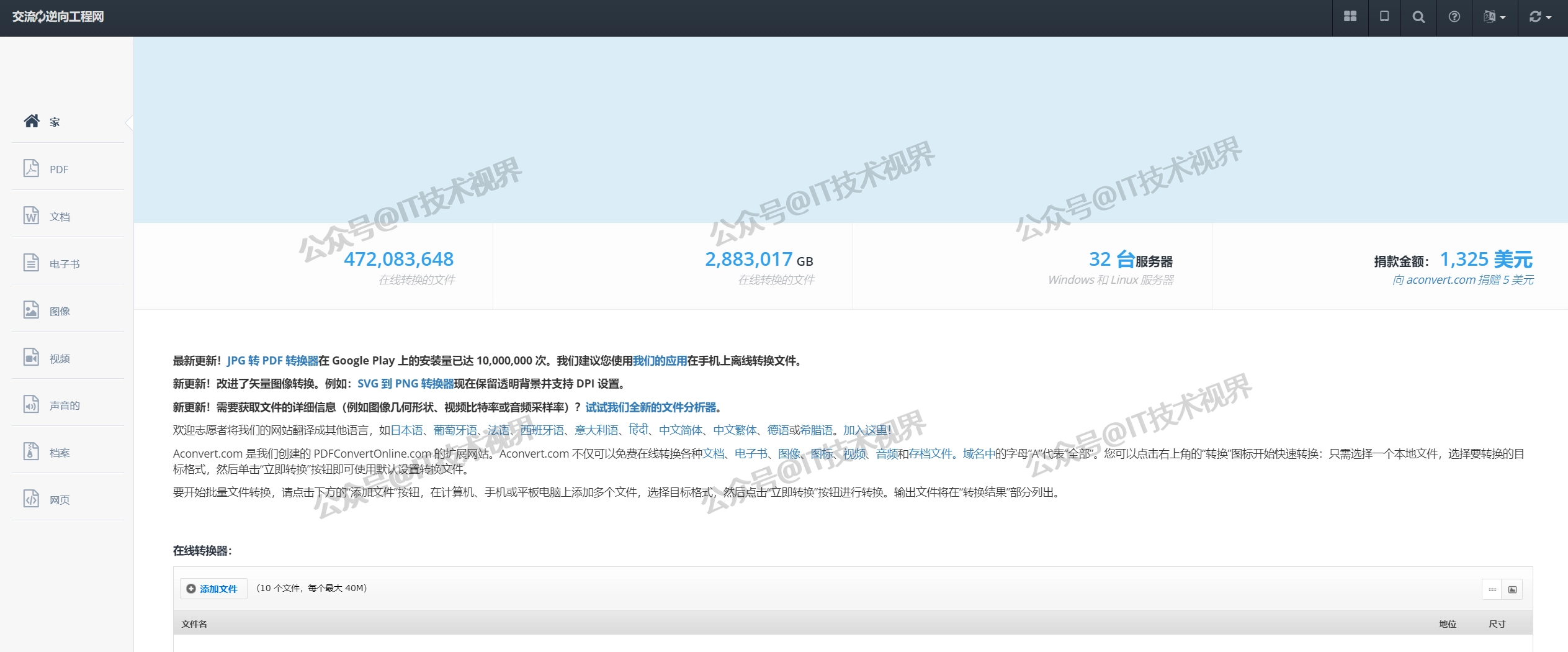Click the 32 台服务器 counter
Screen dimensions: 1568x652
1131,260
